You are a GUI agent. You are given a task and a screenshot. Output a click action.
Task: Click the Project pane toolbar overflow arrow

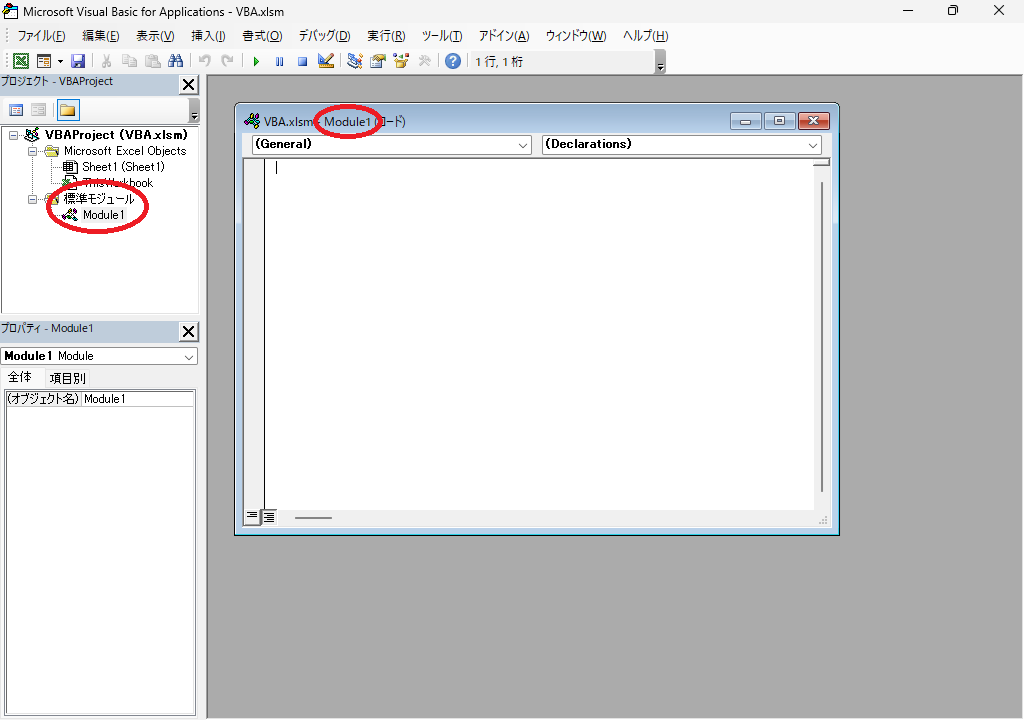tap(194, 111)
